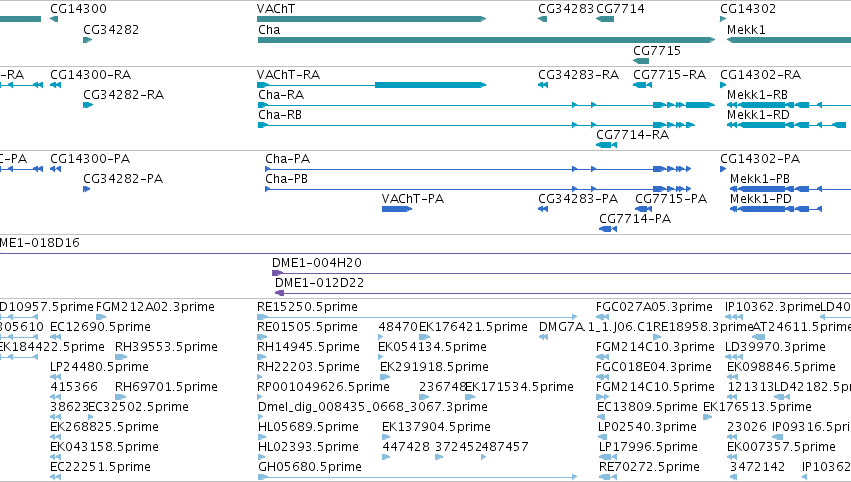Select the DME1-012D22 clone marker
The height and width of the screenshot is (482, 851).
280,293
